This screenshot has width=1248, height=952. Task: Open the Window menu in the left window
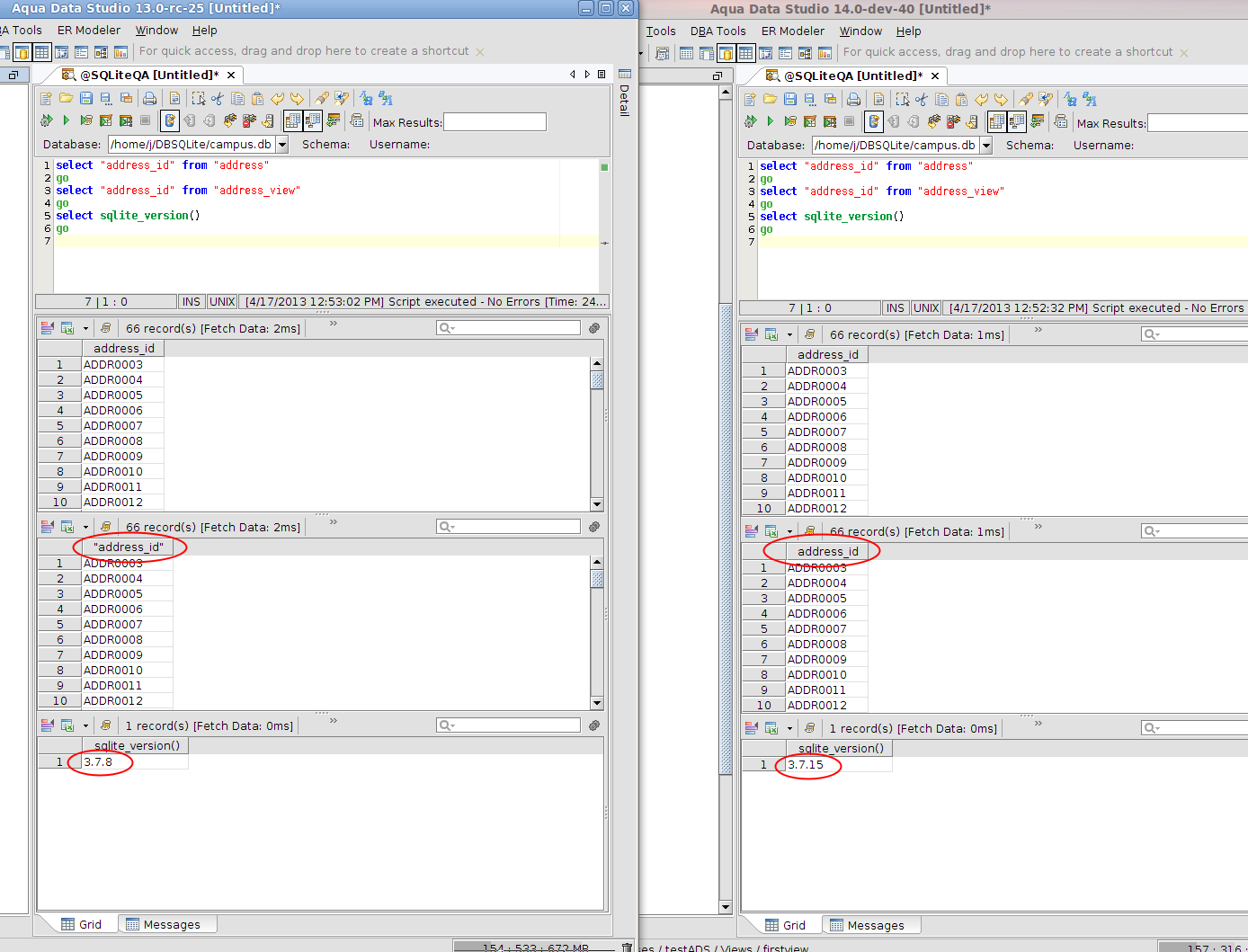click(156, 30)
